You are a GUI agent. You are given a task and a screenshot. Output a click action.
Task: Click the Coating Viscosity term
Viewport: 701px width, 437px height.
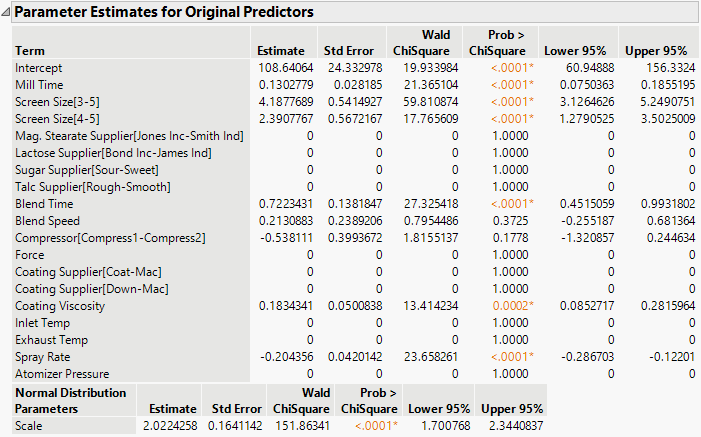pos(59,305)
